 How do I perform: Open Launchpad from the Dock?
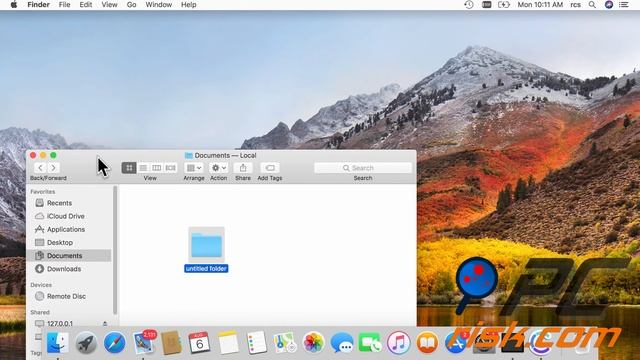click(x=86, y=342)
